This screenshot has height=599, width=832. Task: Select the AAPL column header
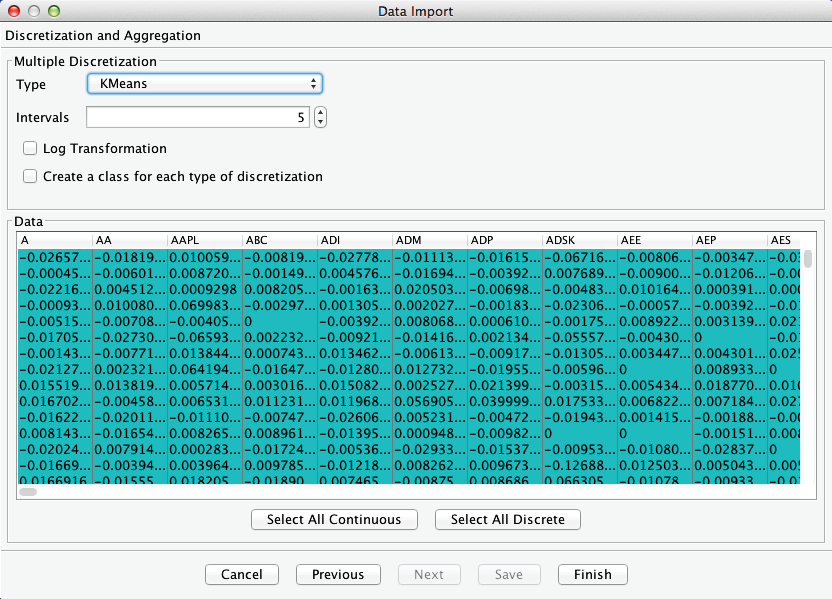(x=204, y=240)
